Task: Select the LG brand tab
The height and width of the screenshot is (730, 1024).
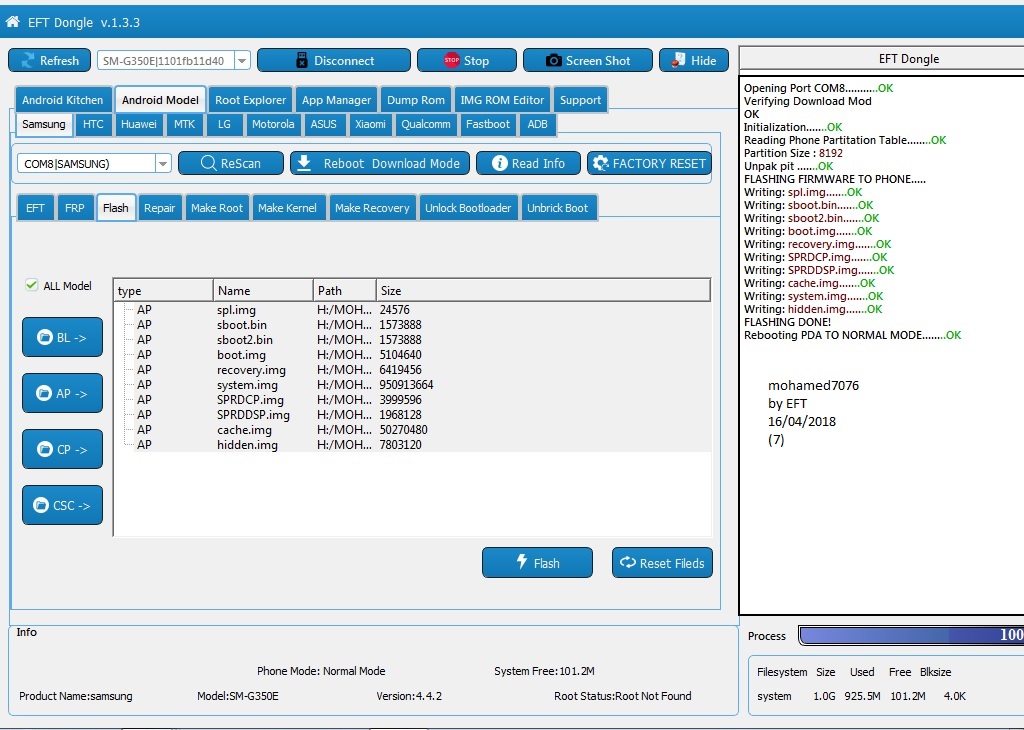Action: click(x=224, y=124)
